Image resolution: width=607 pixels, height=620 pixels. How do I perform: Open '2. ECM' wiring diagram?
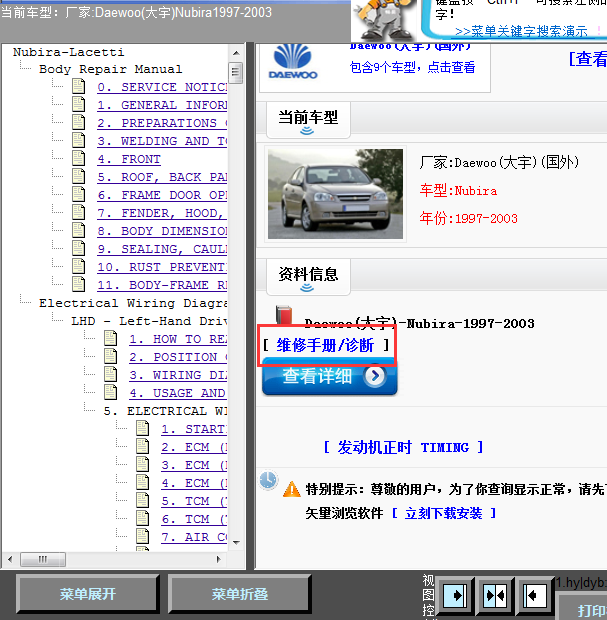point(194,447)
